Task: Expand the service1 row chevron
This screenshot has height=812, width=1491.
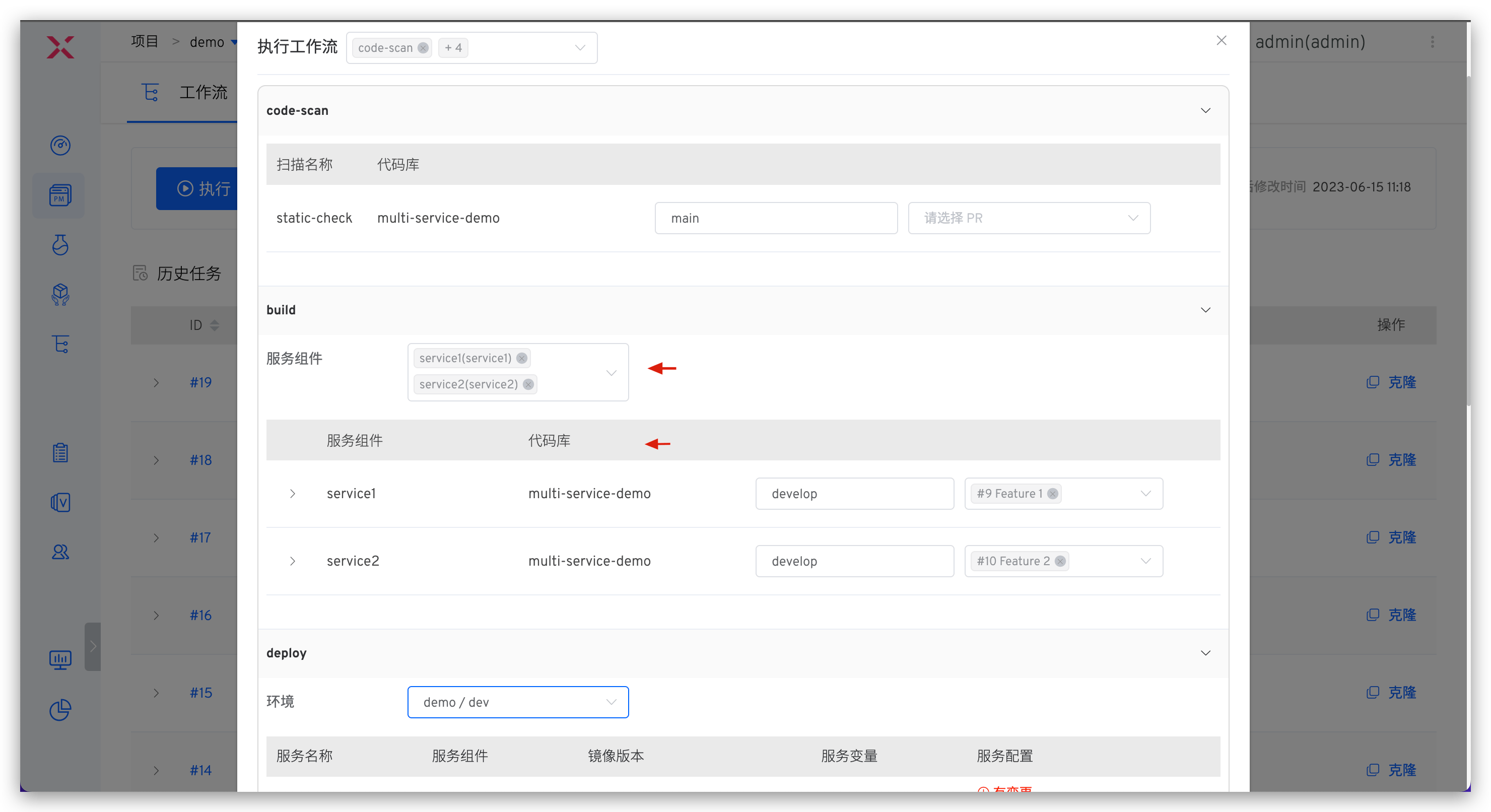Action: (x=293, y=494)
